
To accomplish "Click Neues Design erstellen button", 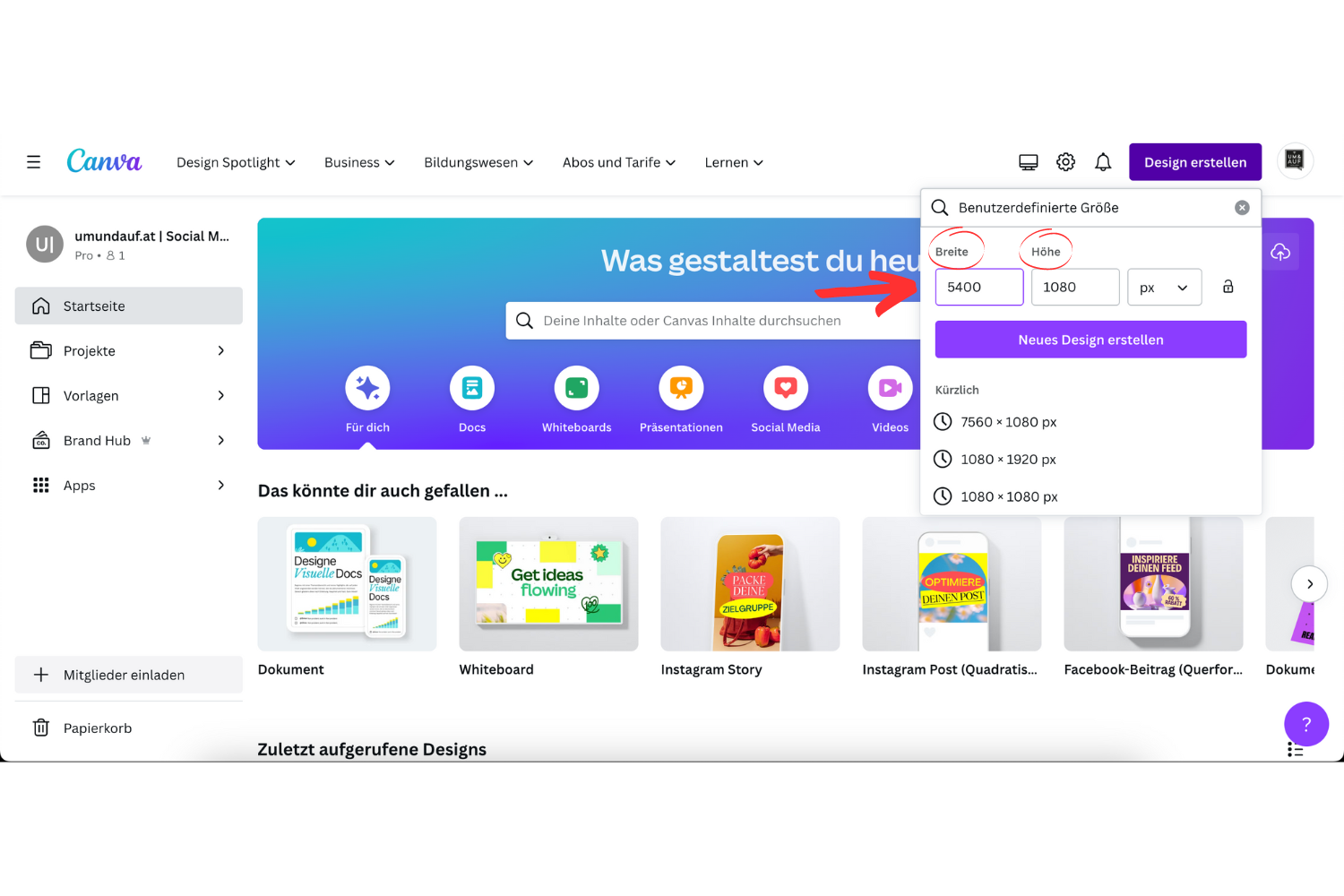I will click(x=1090, y=340).
